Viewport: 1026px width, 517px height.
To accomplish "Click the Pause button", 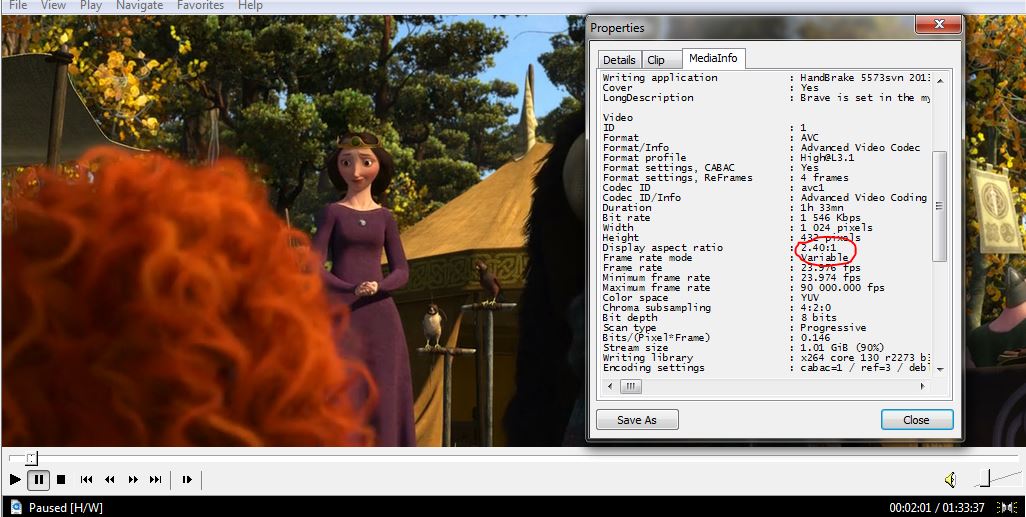I will tap(39, 480).
